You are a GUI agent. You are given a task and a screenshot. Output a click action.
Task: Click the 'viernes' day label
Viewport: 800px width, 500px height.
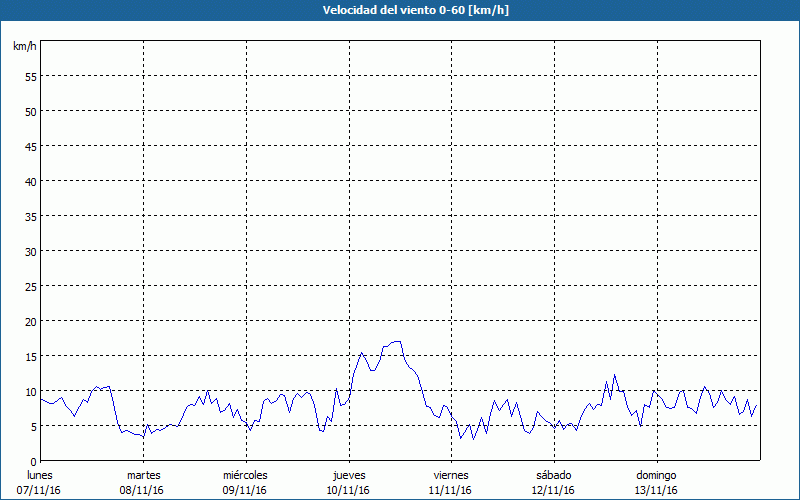point(451,474)
